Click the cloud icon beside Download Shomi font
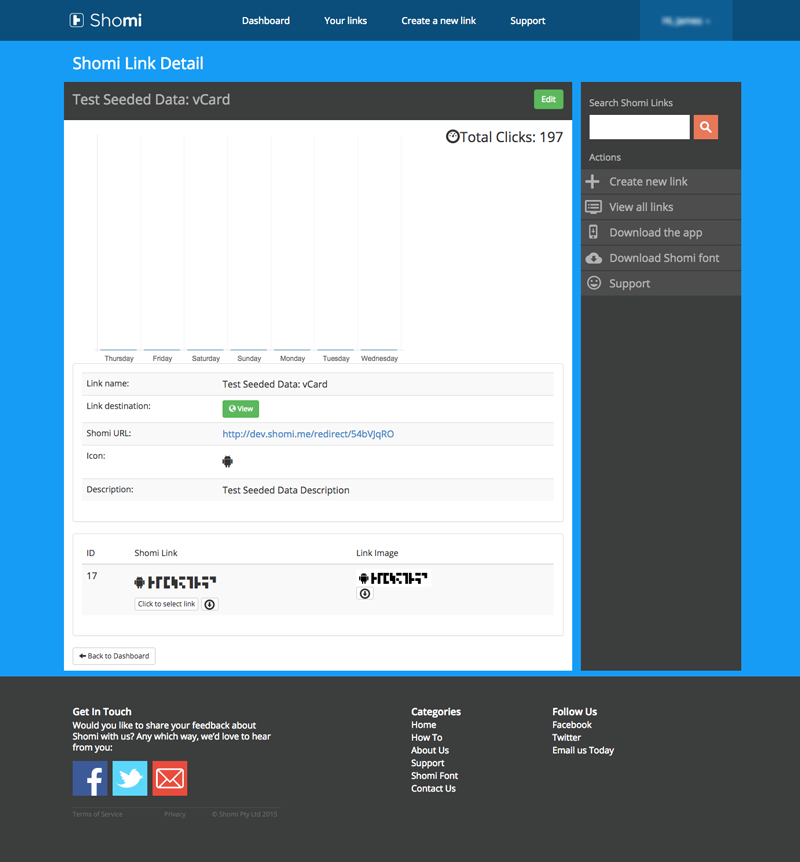Screen dimensions: 800x862 click(x=593, y=258)
